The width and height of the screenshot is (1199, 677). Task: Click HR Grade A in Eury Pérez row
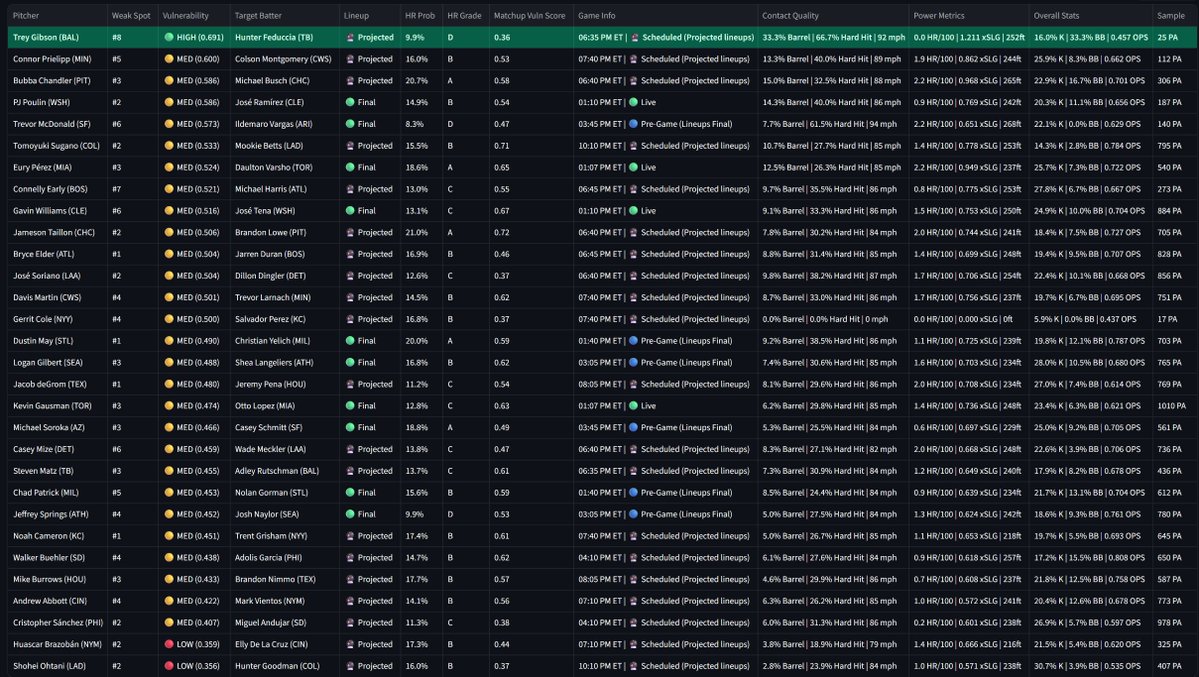tap(450, 167)
